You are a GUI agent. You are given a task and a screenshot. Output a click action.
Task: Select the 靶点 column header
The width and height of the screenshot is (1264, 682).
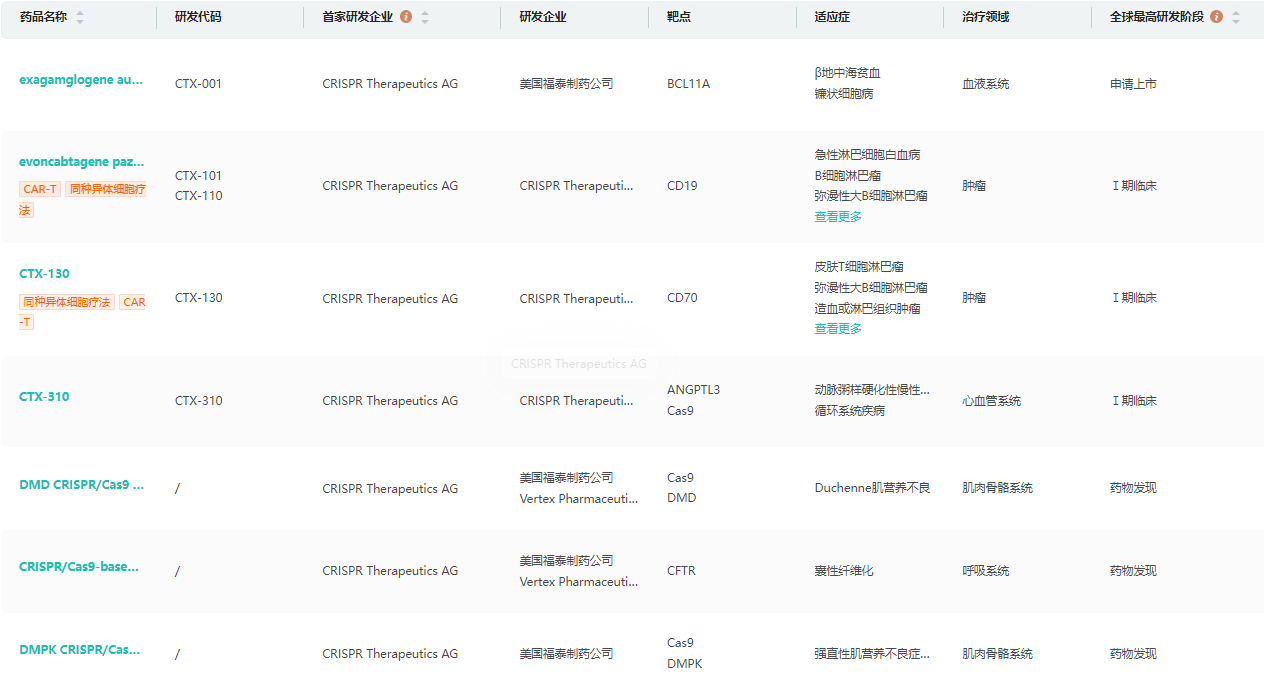coord(679,17)
